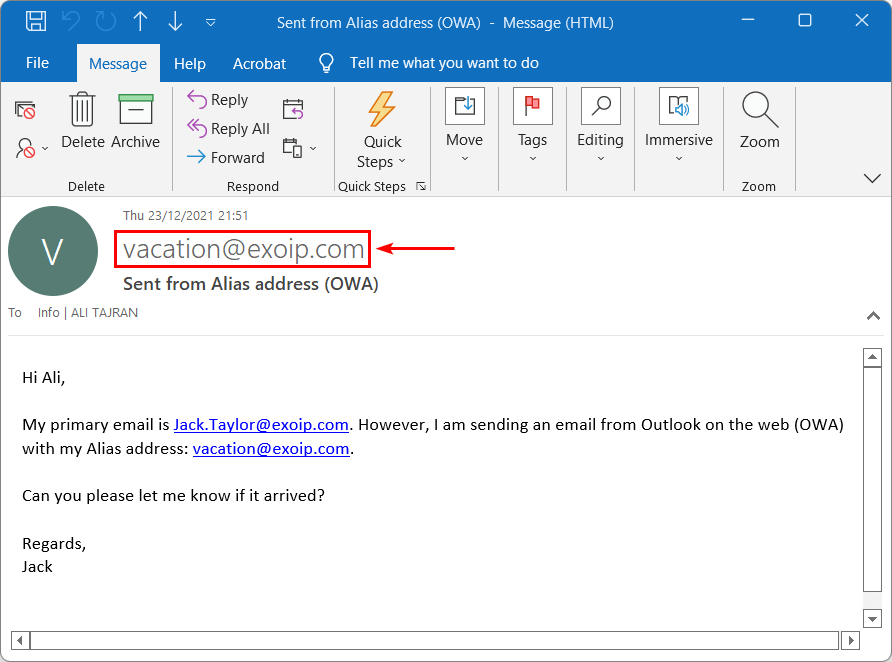This screenshot has width=892, height=662.
Task: Open the Editing search dropdown
Action: click(601, 126)
